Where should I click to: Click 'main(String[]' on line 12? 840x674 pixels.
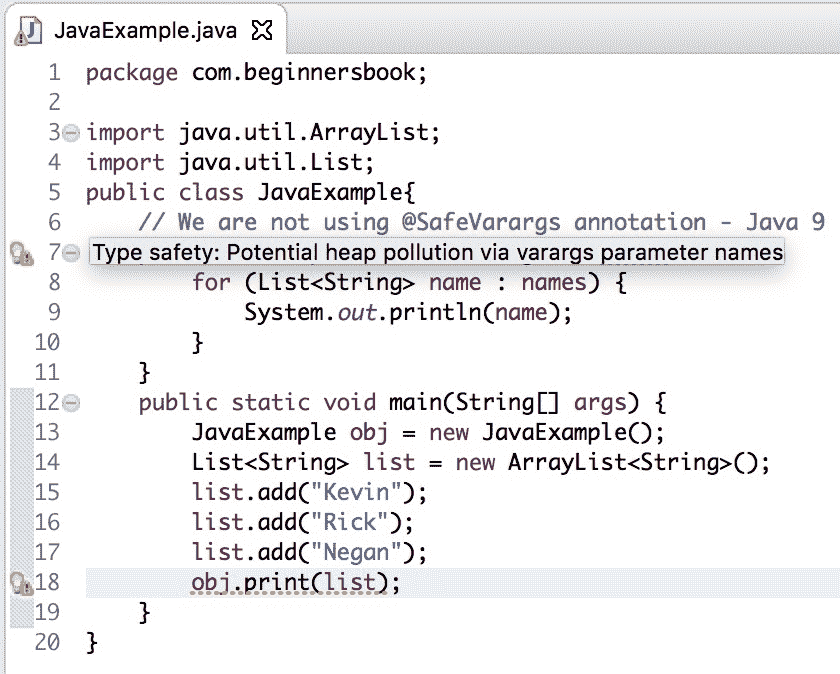coord(474,403)
